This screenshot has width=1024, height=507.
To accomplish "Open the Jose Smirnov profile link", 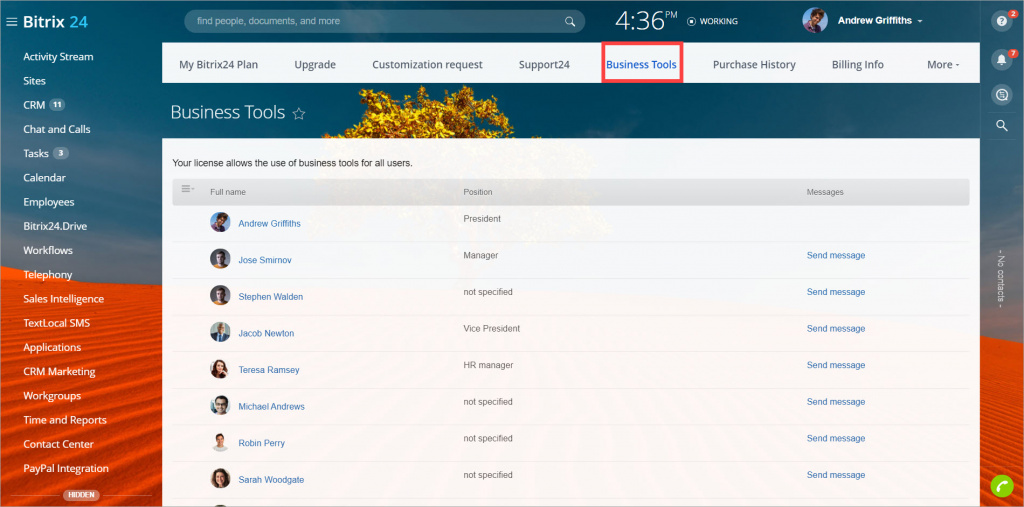I will pos(265,260).
